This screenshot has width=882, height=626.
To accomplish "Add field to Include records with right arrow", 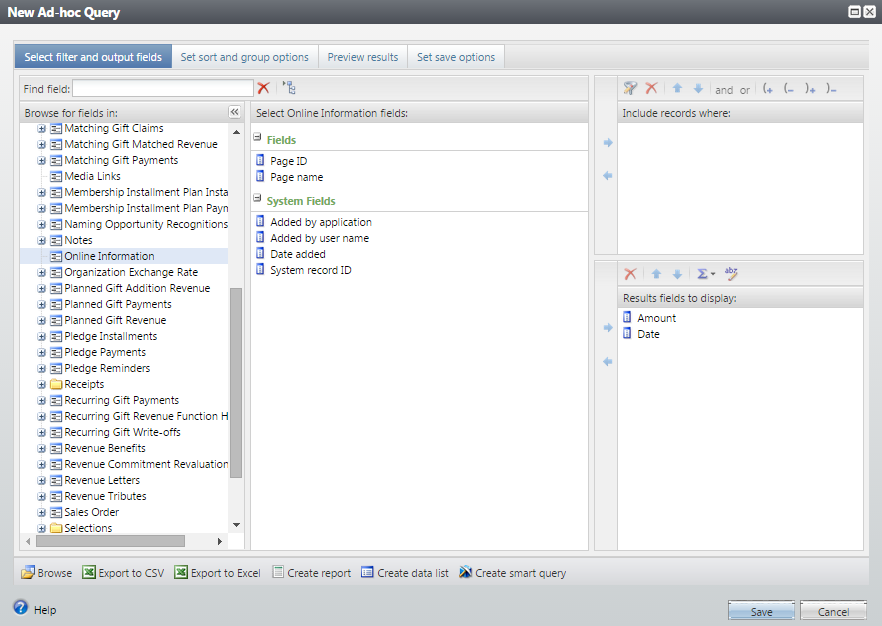I will pos(608,143).
